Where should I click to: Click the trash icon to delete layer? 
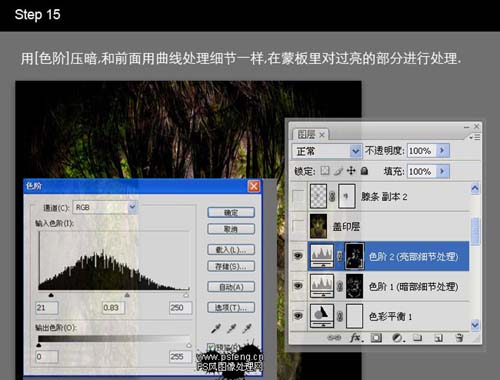click(x=459, y=338)
